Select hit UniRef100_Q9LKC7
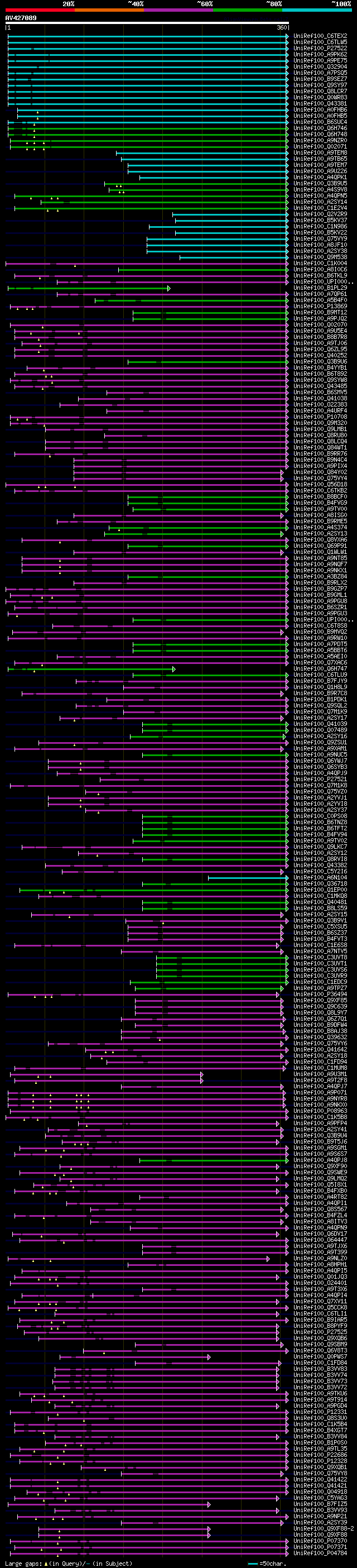This screenshot has height=1568, width=357. coord(321,847)
